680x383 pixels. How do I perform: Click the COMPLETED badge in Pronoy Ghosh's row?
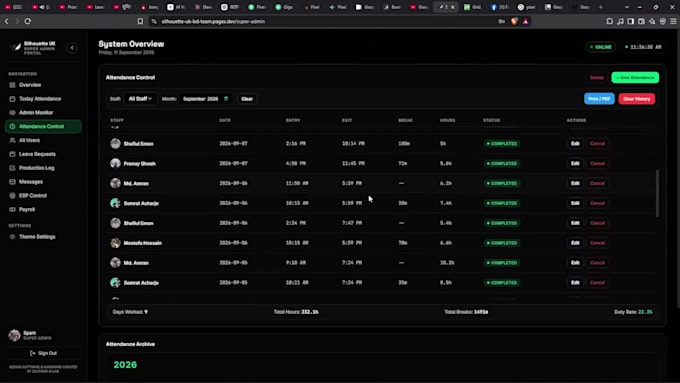[x=502, y=164]
